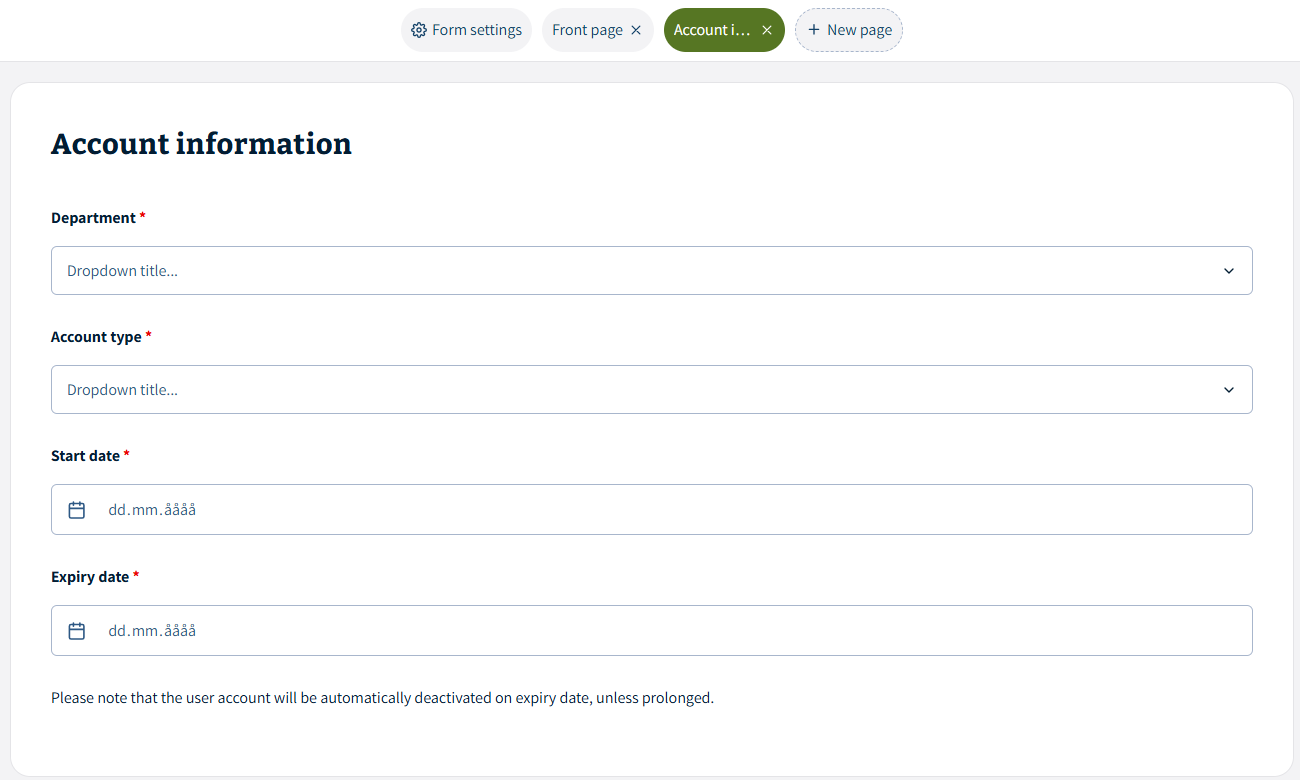Expand the Account type dropdown chevron
This screenshot has height=780, width=1300.
click(1229, 390)
